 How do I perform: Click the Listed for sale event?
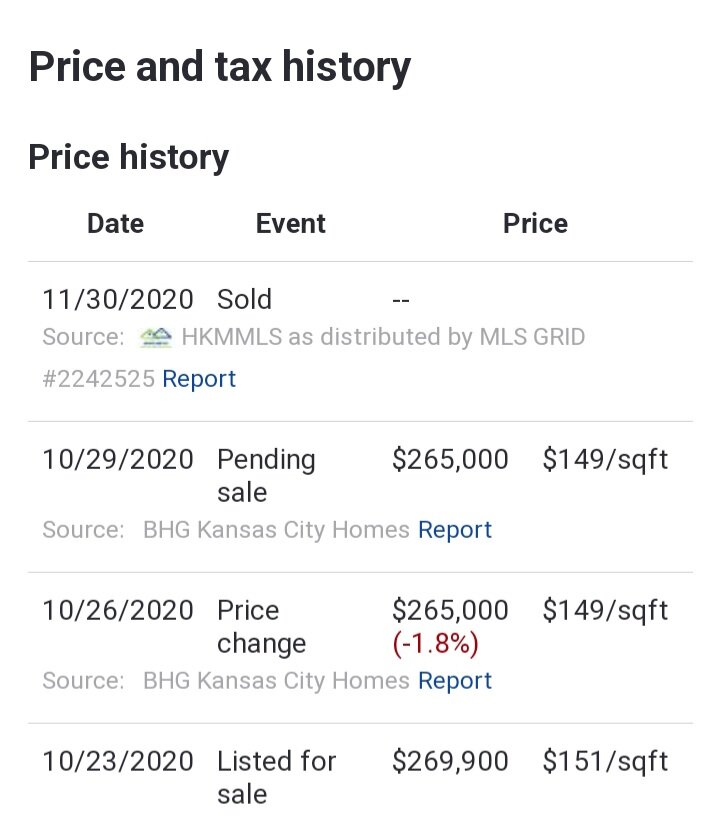276,777
